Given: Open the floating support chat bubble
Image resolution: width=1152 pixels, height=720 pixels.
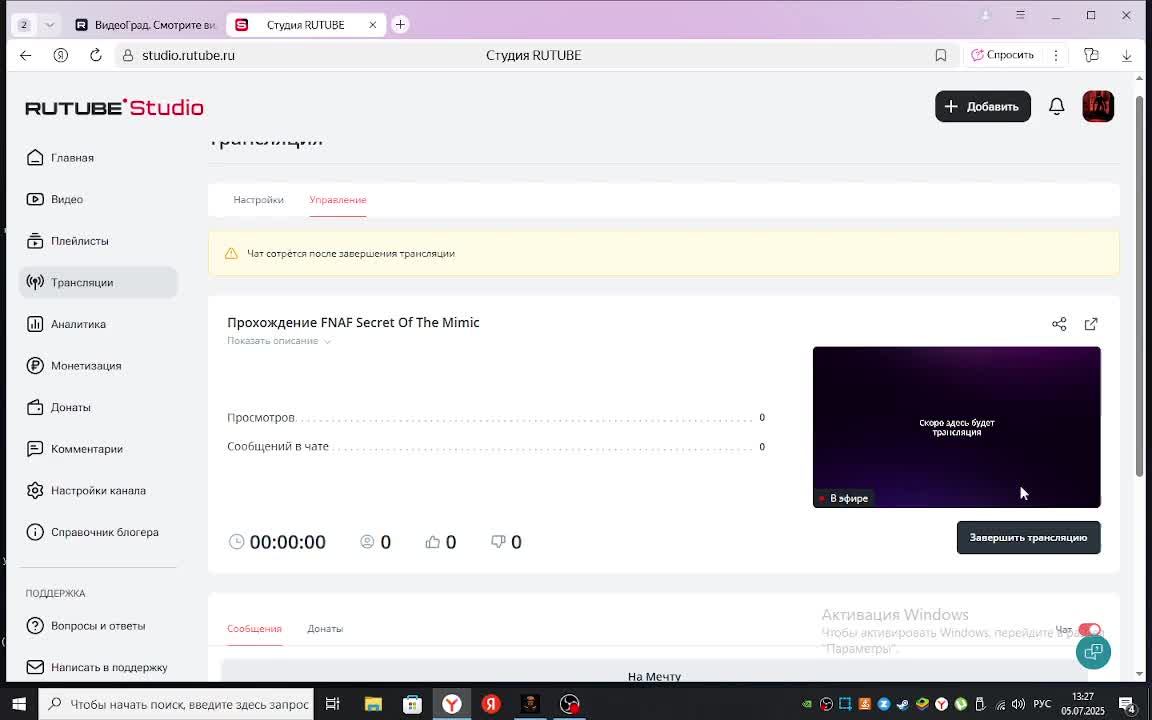Looking at the screenshot, I should pyautogui.click(x=1093, y=652).
